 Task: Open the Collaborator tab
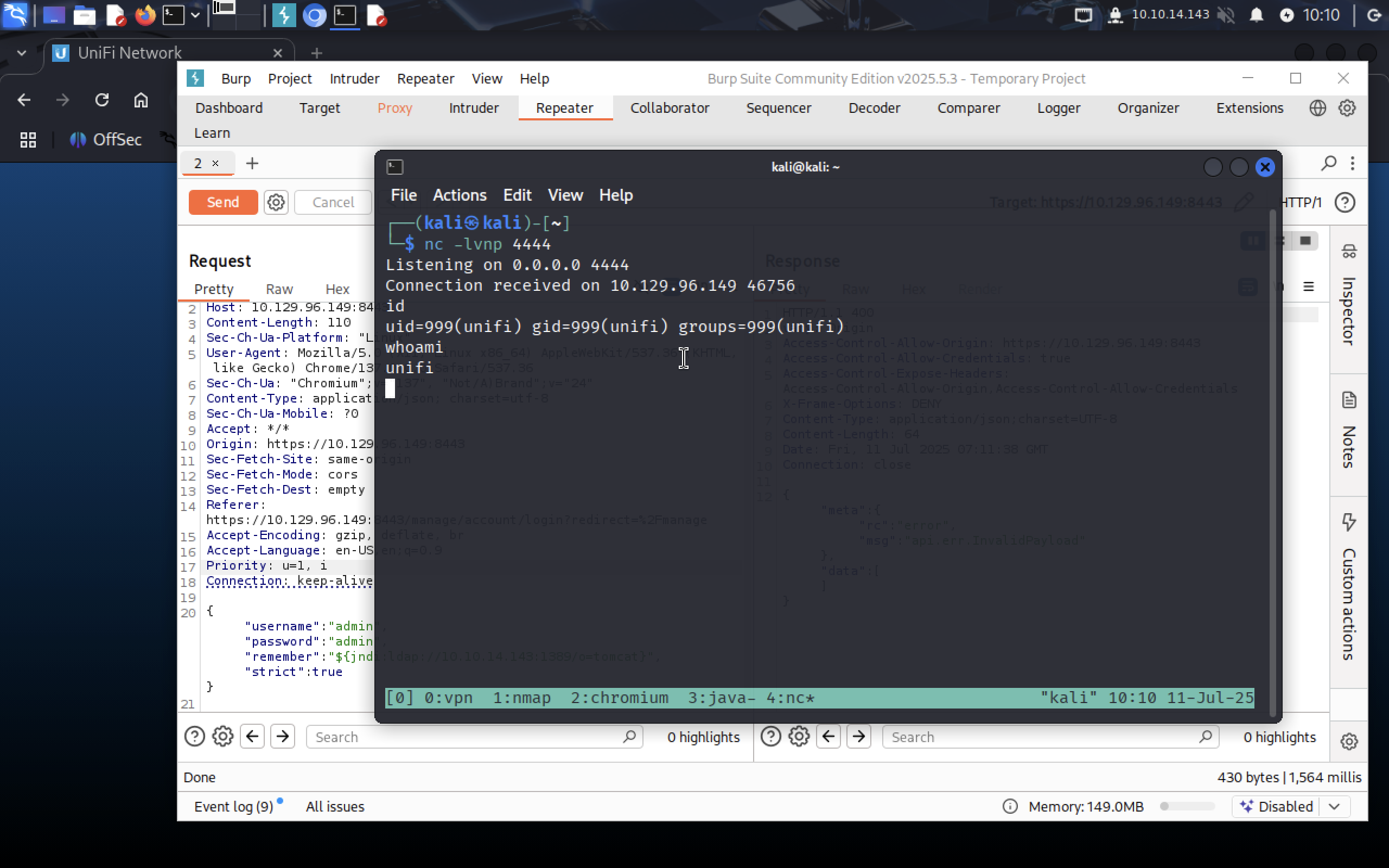670,108
